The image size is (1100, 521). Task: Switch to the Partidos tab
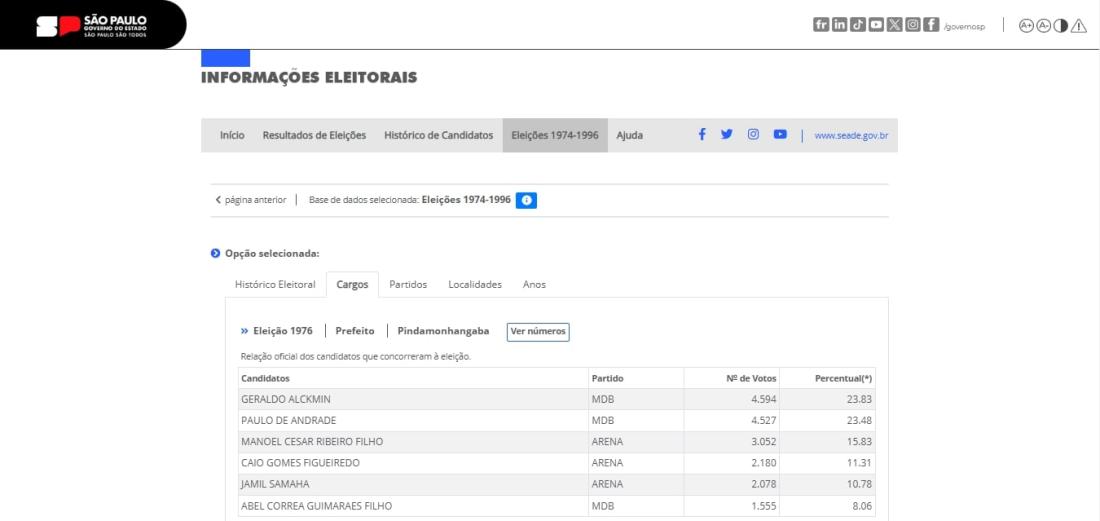[x=408, y=285]
